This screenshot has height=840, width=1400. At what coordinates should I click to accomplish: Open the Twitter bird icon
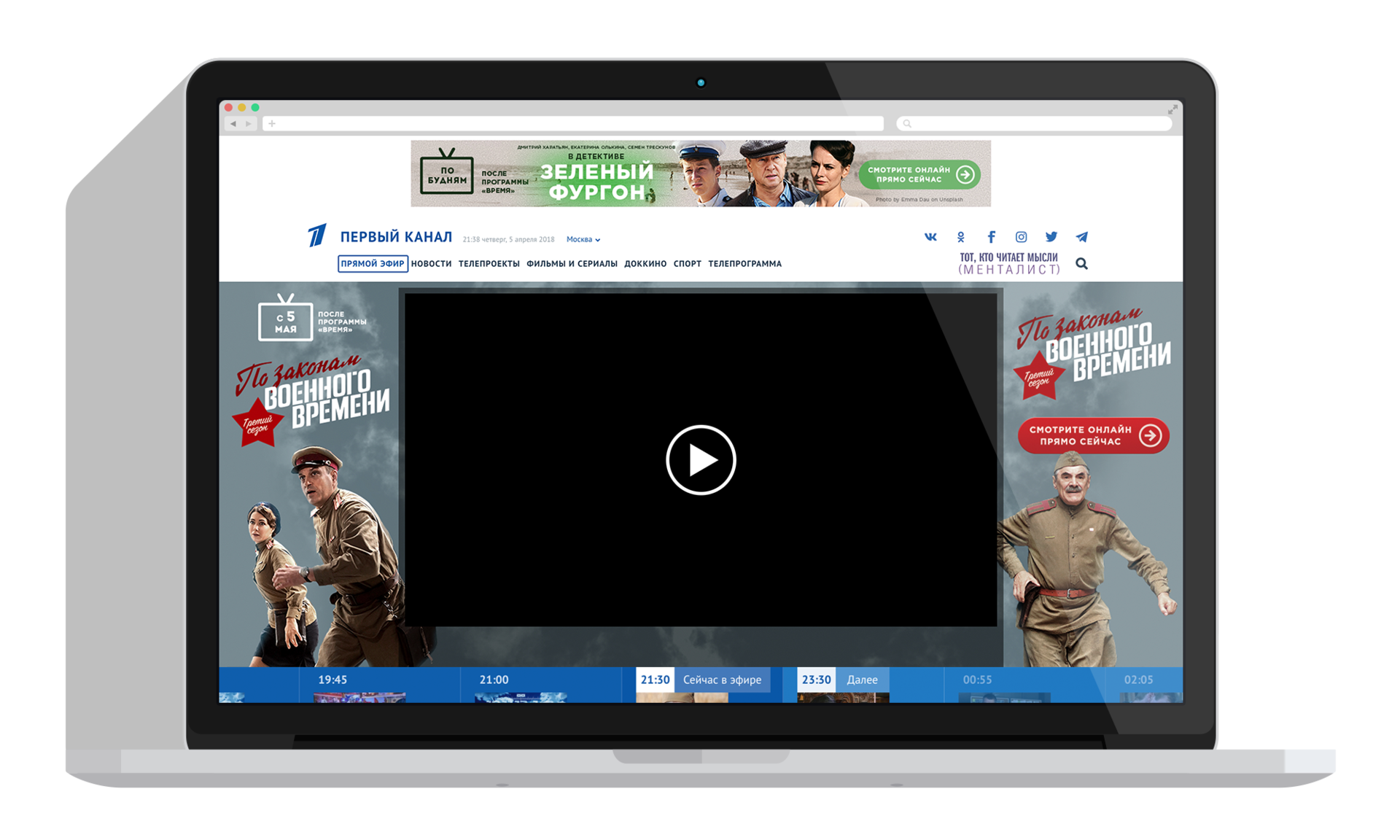coord(1051,237)
